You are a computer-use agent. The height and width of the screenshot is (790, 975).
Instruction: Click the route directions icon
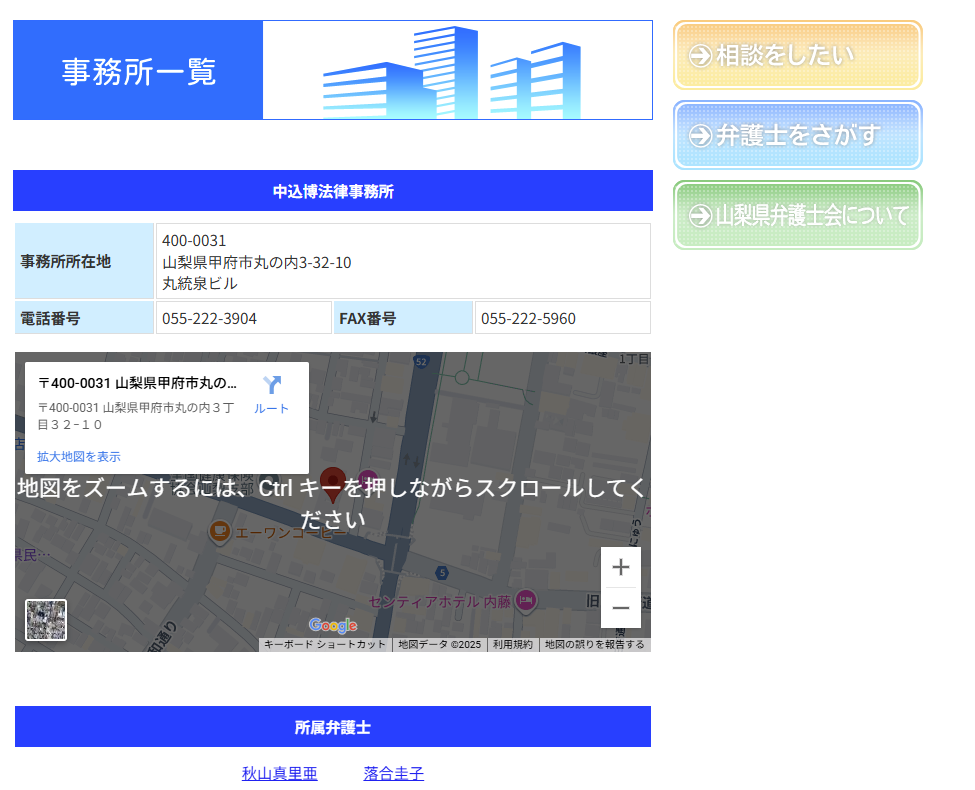pyautogui.click(x=271, y=386)
